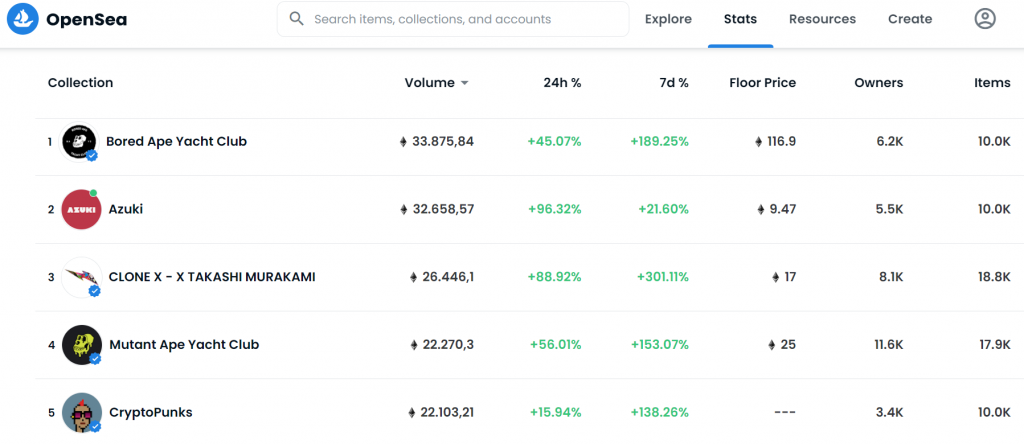
Task: Open Mutant Ape Yacht Club avatar
Action: coord(82,345)
